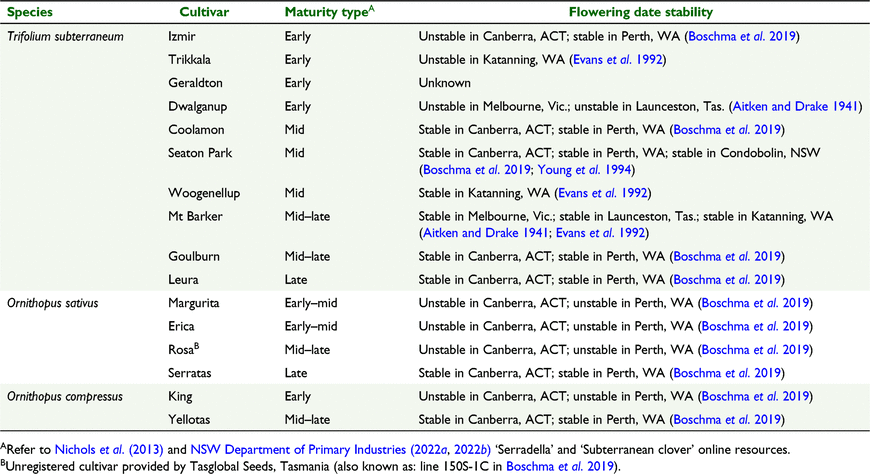The height and width of the screenshot is (474, 870).
Task: Open the Boschma et al. 2019 citation for Margurita
Action: [x=755, y=303]
